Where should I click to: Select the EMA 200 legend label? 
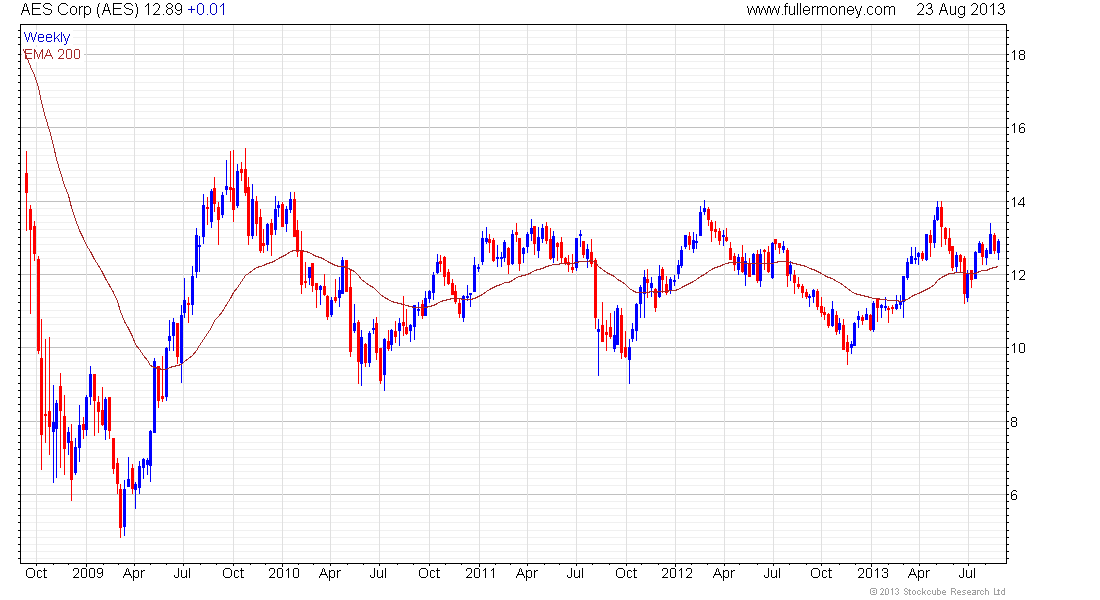pyautogui.click(x=52, y=54)
